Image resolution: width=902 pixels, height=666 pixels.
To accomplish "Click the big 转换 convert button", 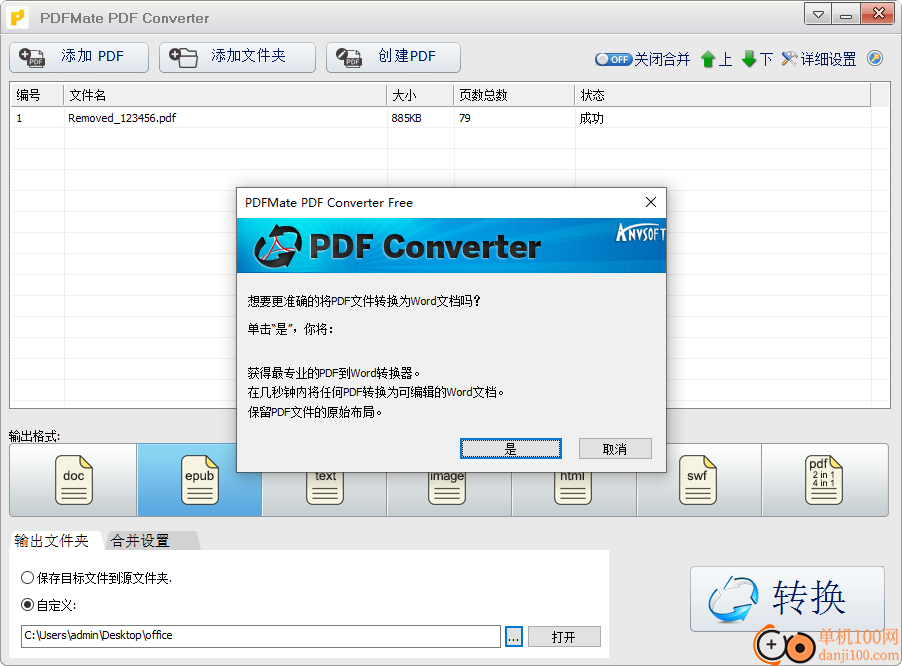I will pyautogui.click(x=787, y=599).
